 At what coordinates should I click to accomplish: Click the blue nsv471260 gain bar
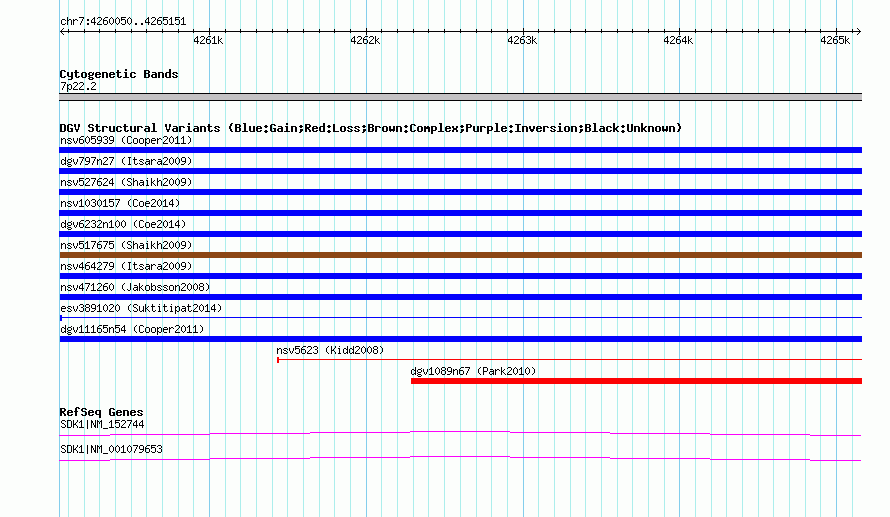[x=460, y=297]
